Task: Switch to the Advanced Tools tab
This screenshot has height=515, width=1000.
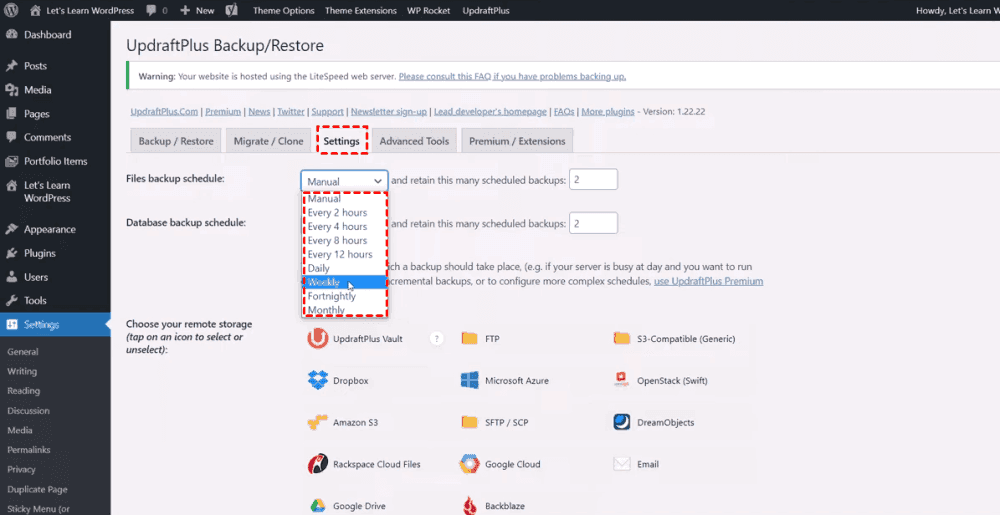Action: point(415,141)
